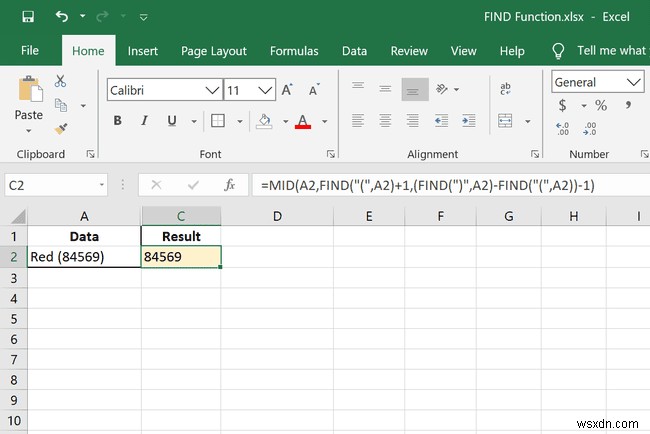Center the text horizontally
This screenshot has height=434, width=650.
click(385, 121)
